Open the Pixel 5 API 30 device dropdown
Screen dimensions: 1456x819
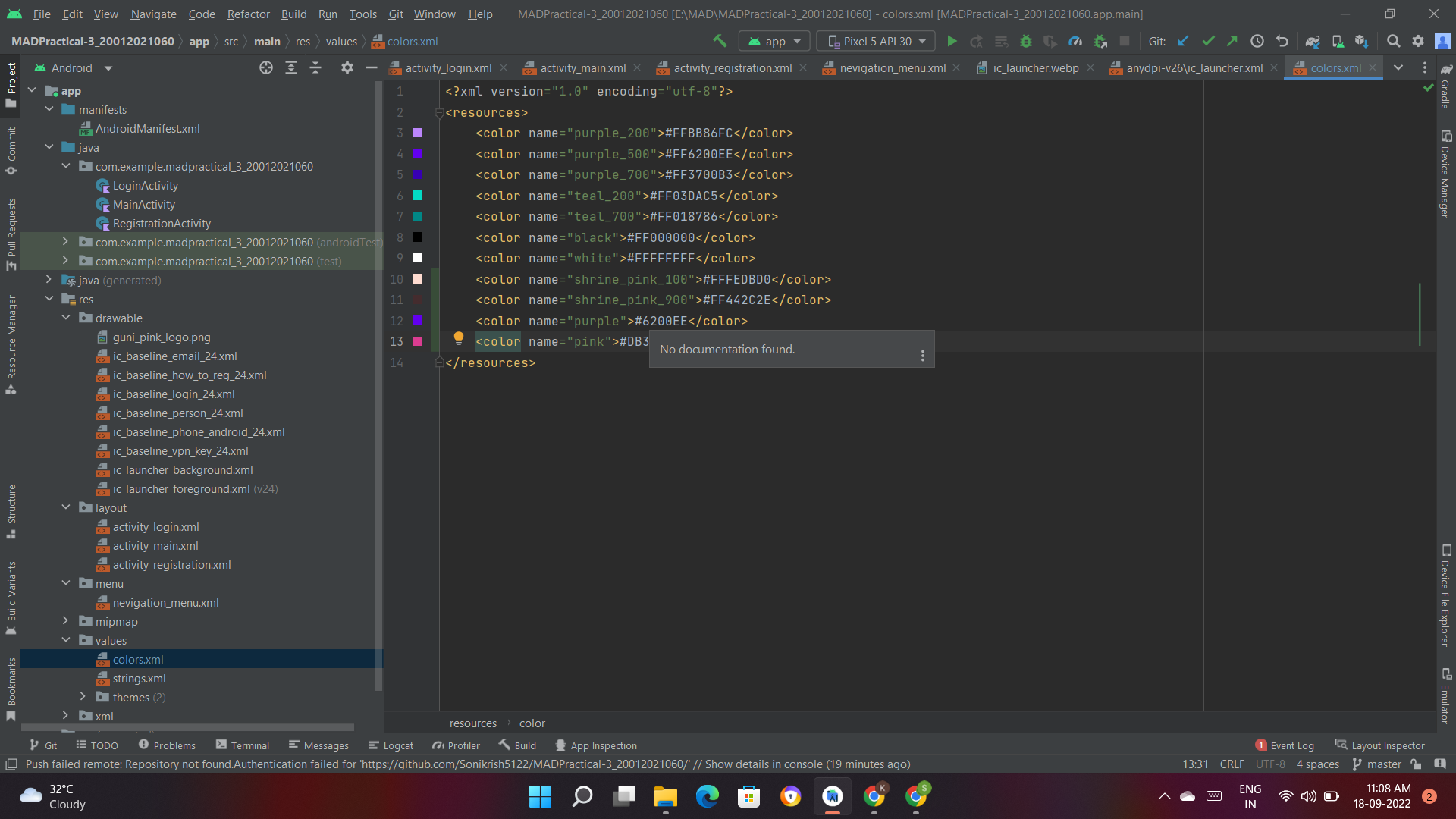coord(874,41)
